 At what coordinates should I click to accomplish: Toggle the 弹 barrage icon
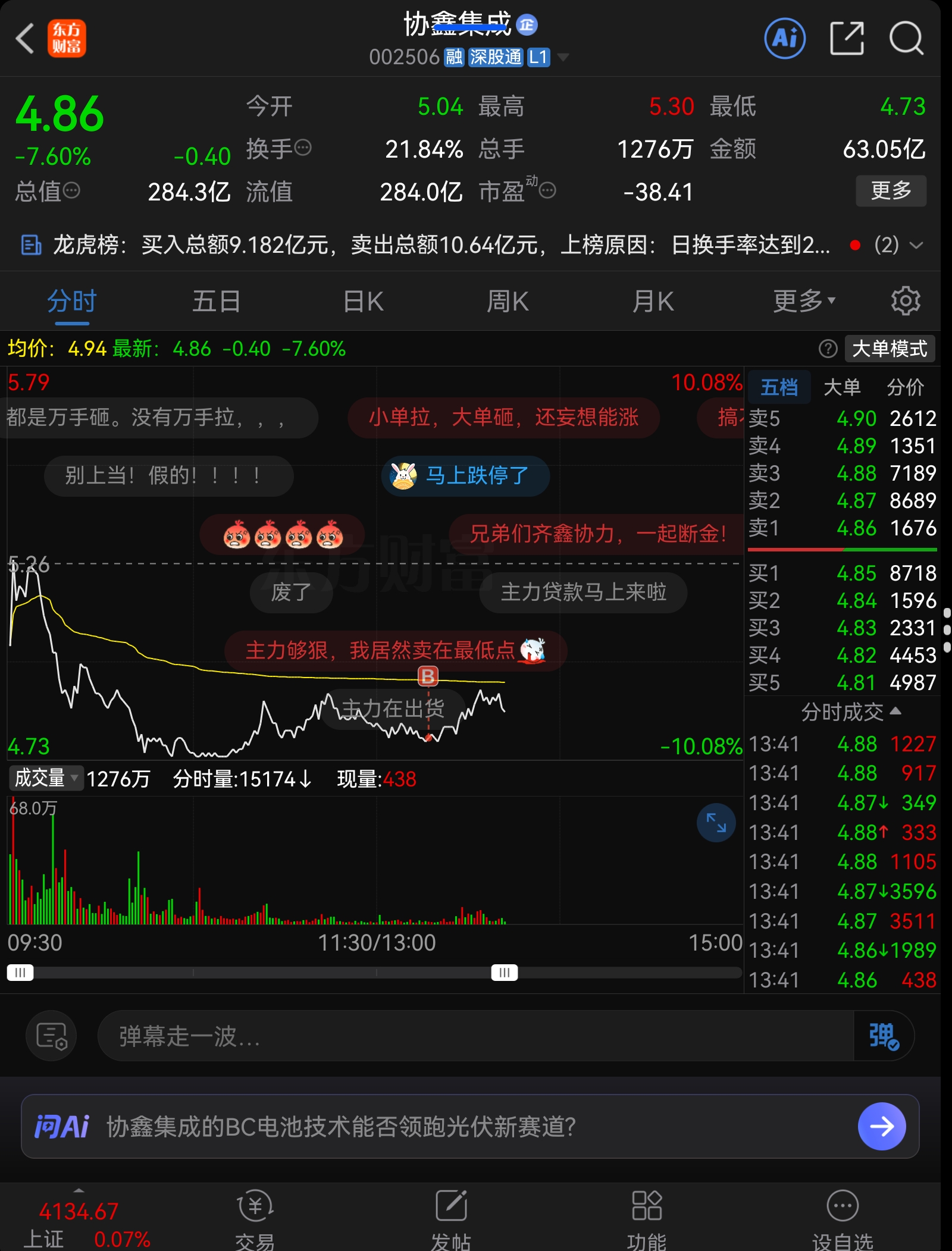click(884, 1036)
